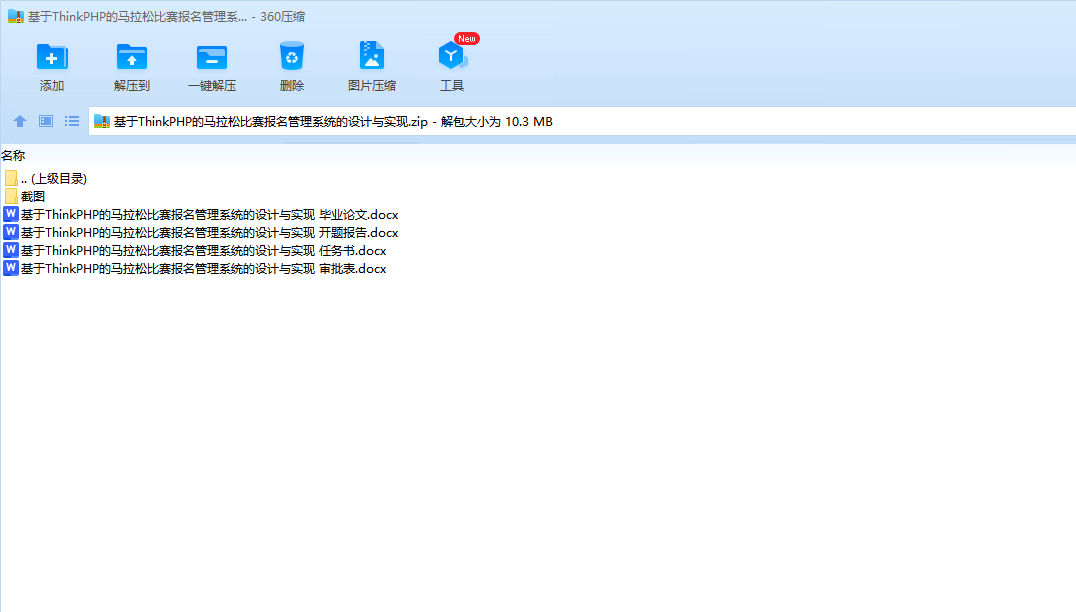Click the Word icon of 毕业论文.docx
The width and height of the screenshot is (1076, 612).
tap(10, 214)
